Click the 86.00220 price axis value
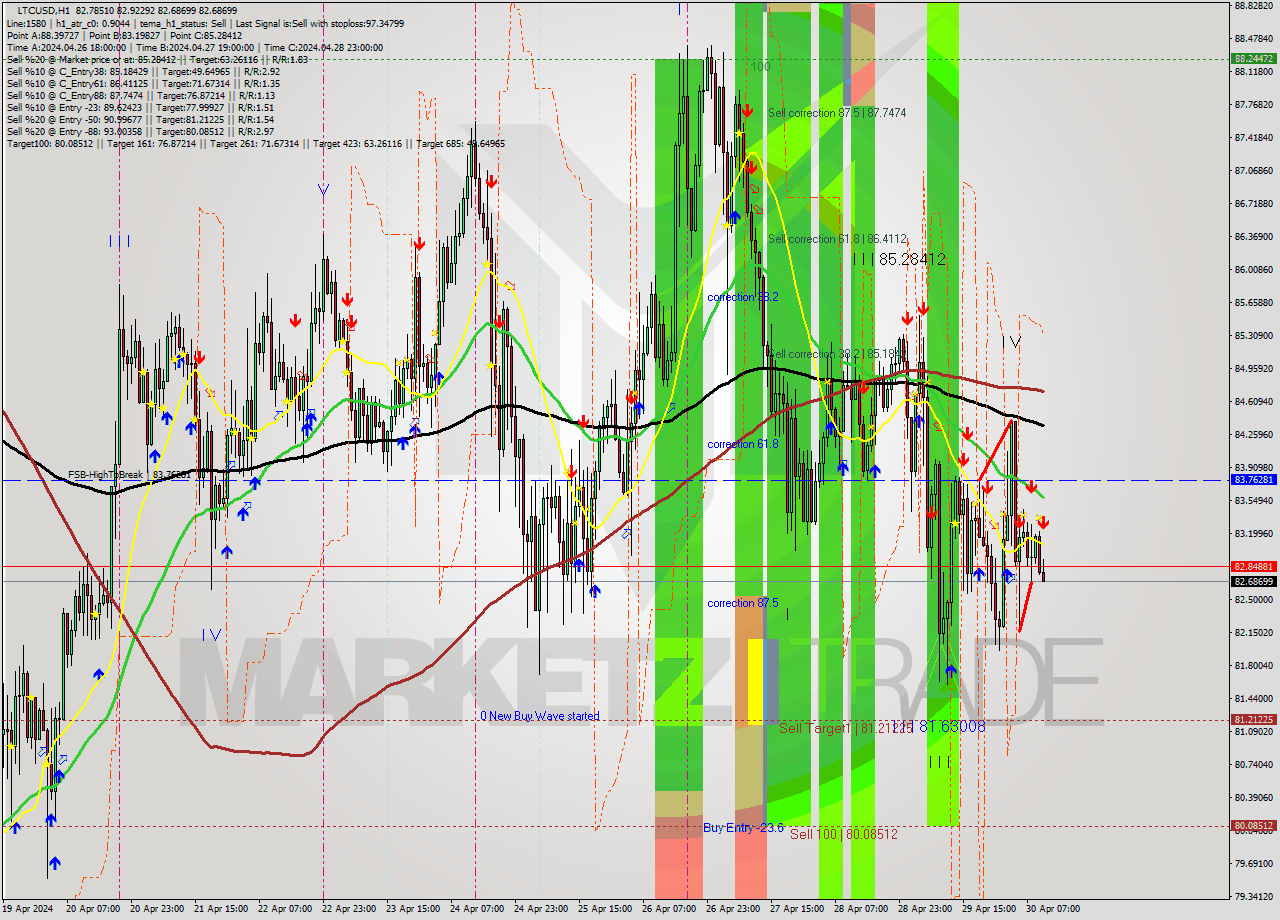1280x920 pixels. click(1254, 270)
